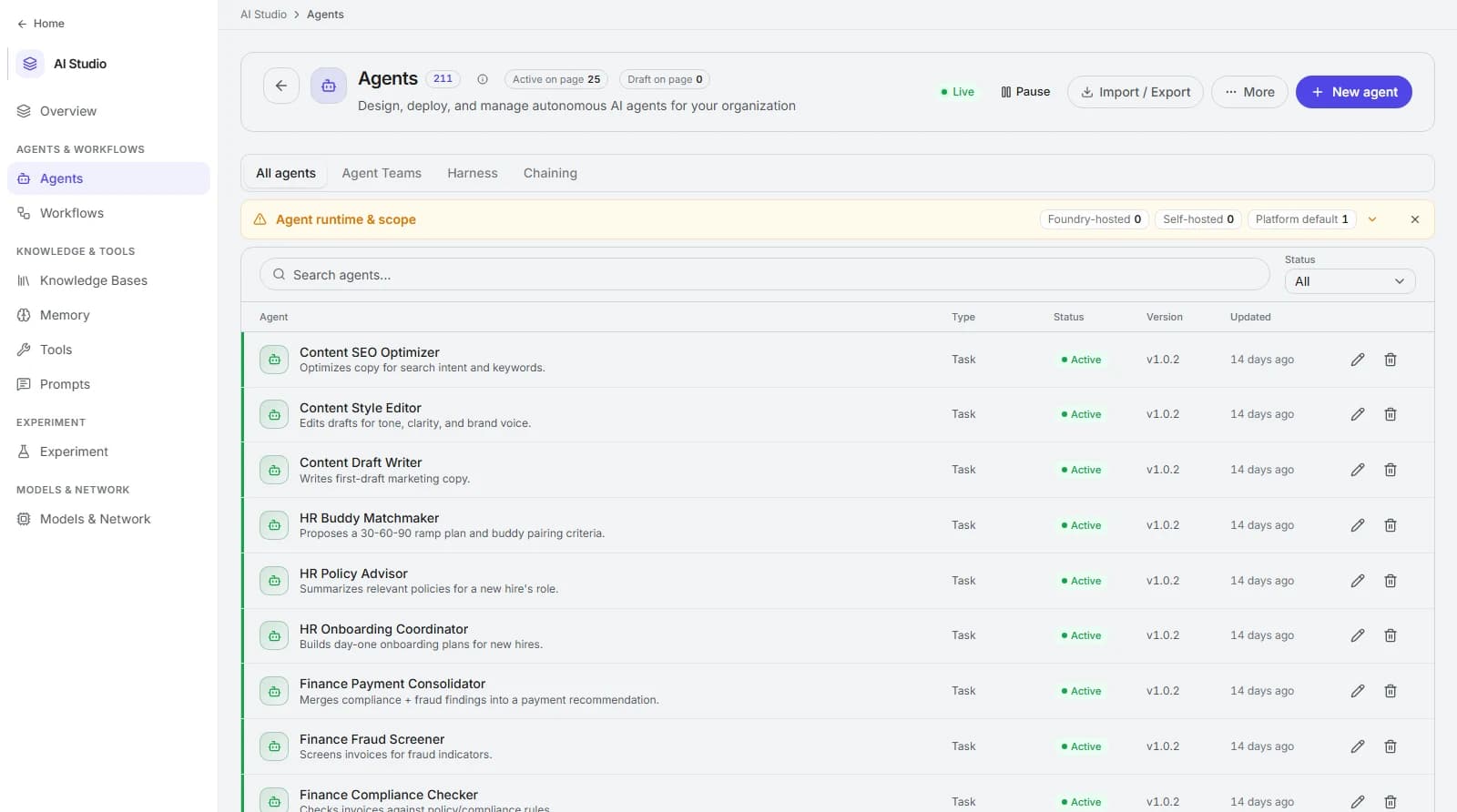Sort by the Updated column header
1457x812 pixels.
click(1250, 317)
